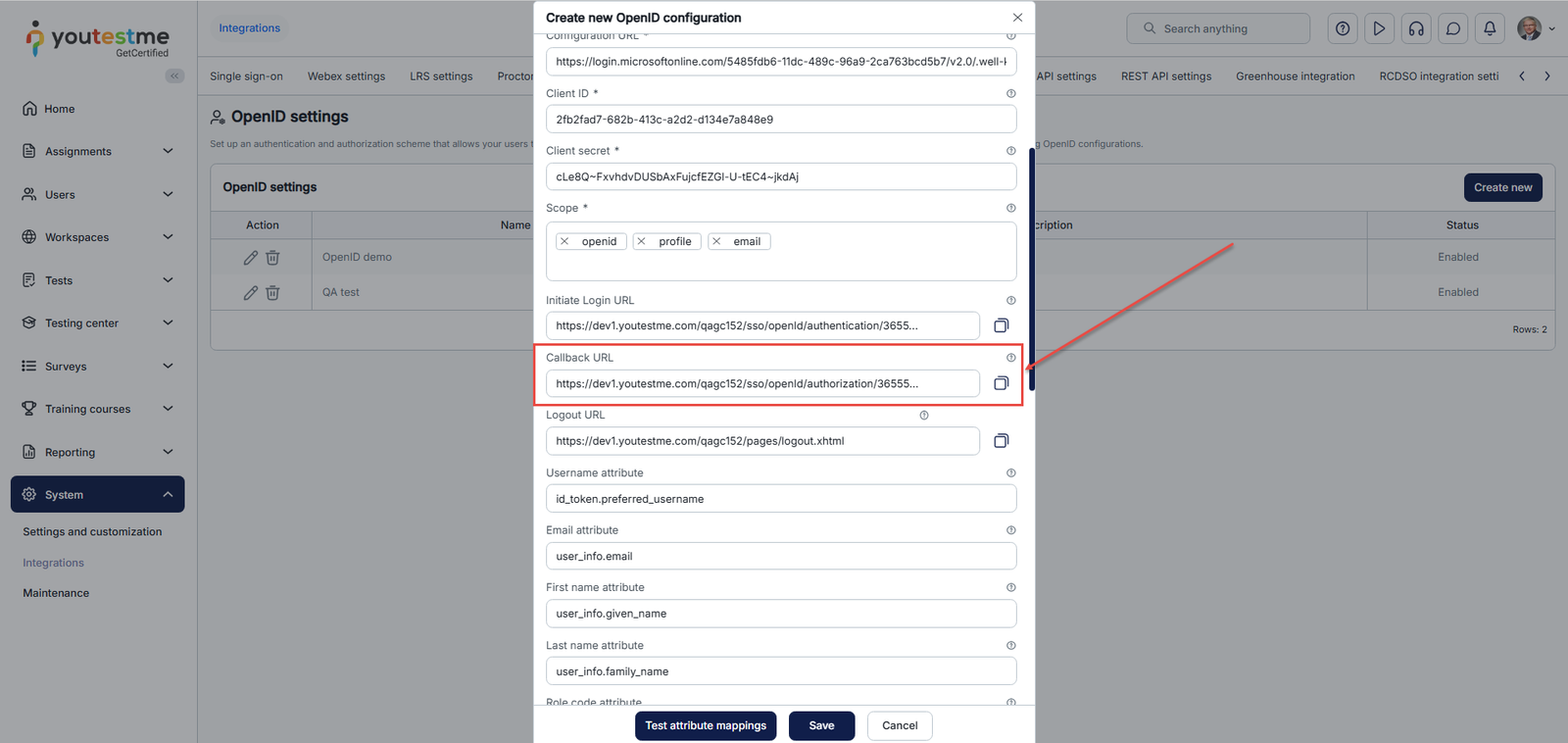This screenshot has height=743, width=1568.
Task: Click the Search anything field
Action: pyautogui.click(x=1218, y=28)
